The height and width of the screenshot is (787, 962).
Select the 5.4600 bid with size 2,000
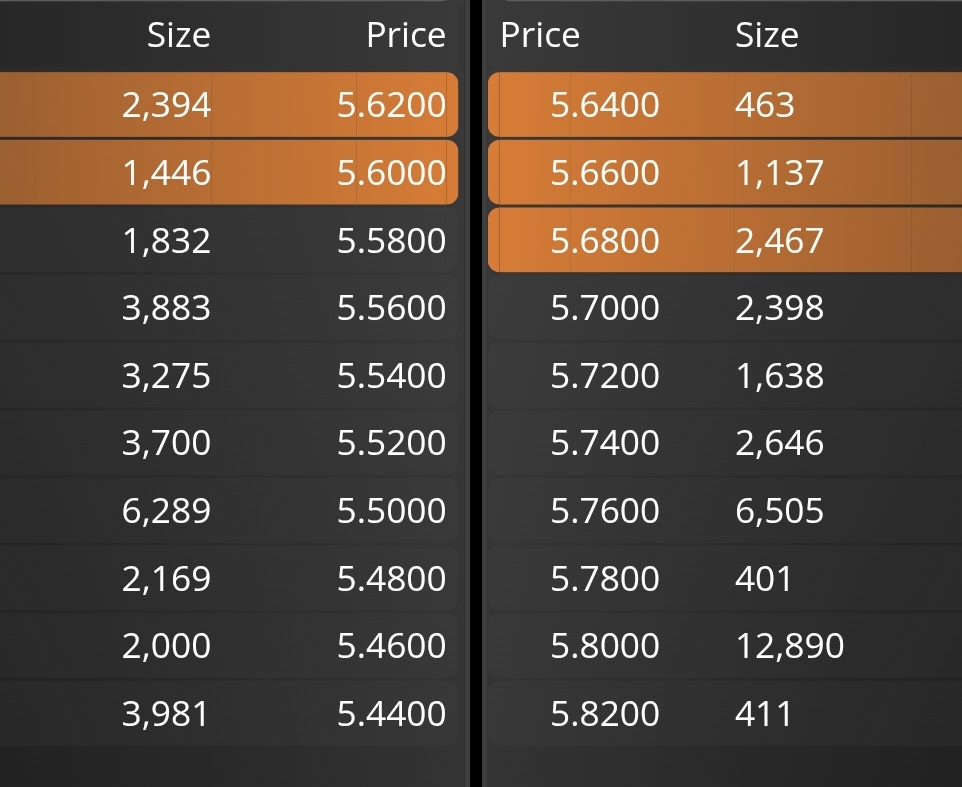coord(229,645)
